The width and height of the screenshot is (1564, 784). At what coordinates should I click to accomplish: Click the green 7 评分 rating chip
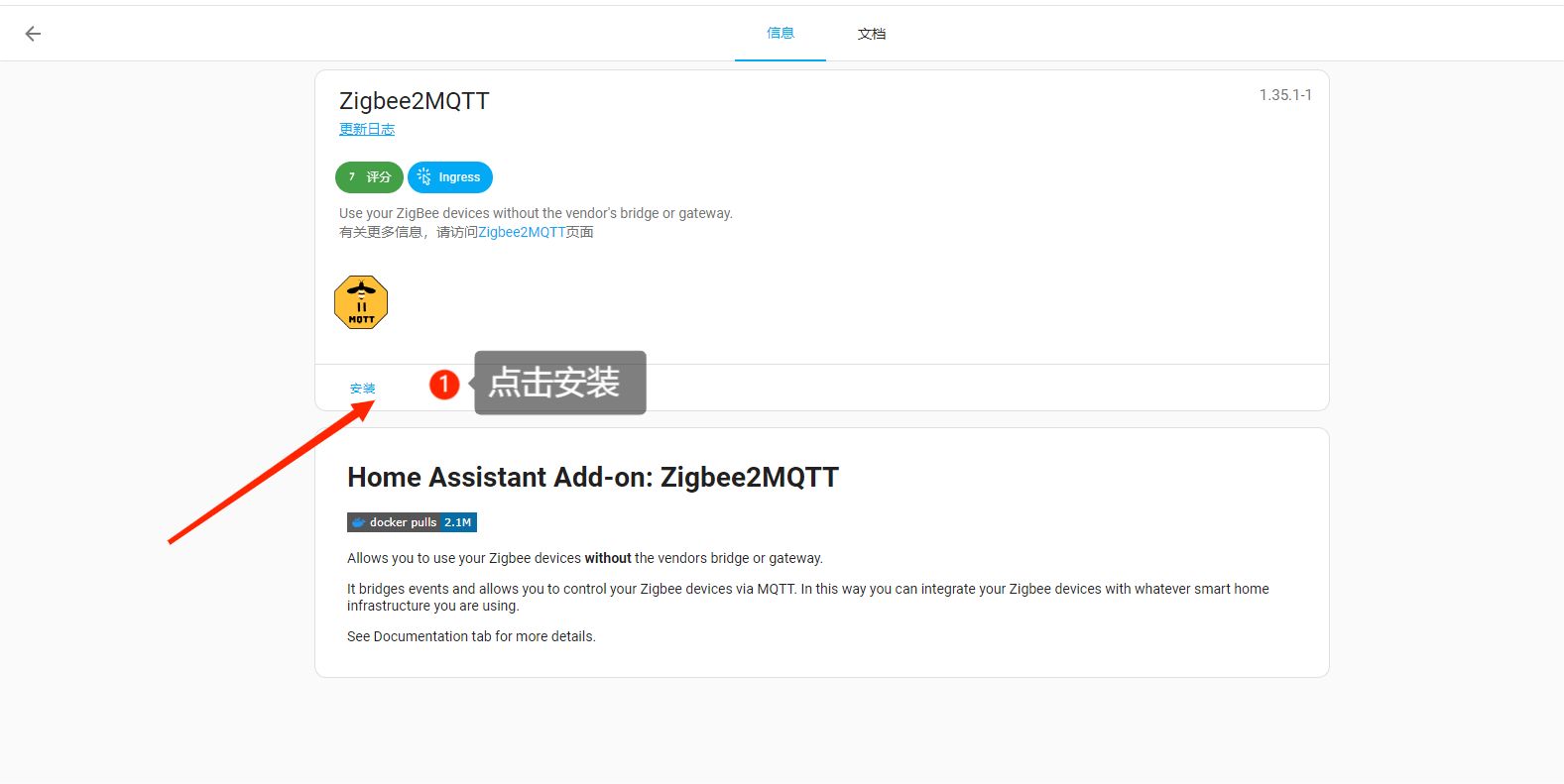(x=369, y=177)
